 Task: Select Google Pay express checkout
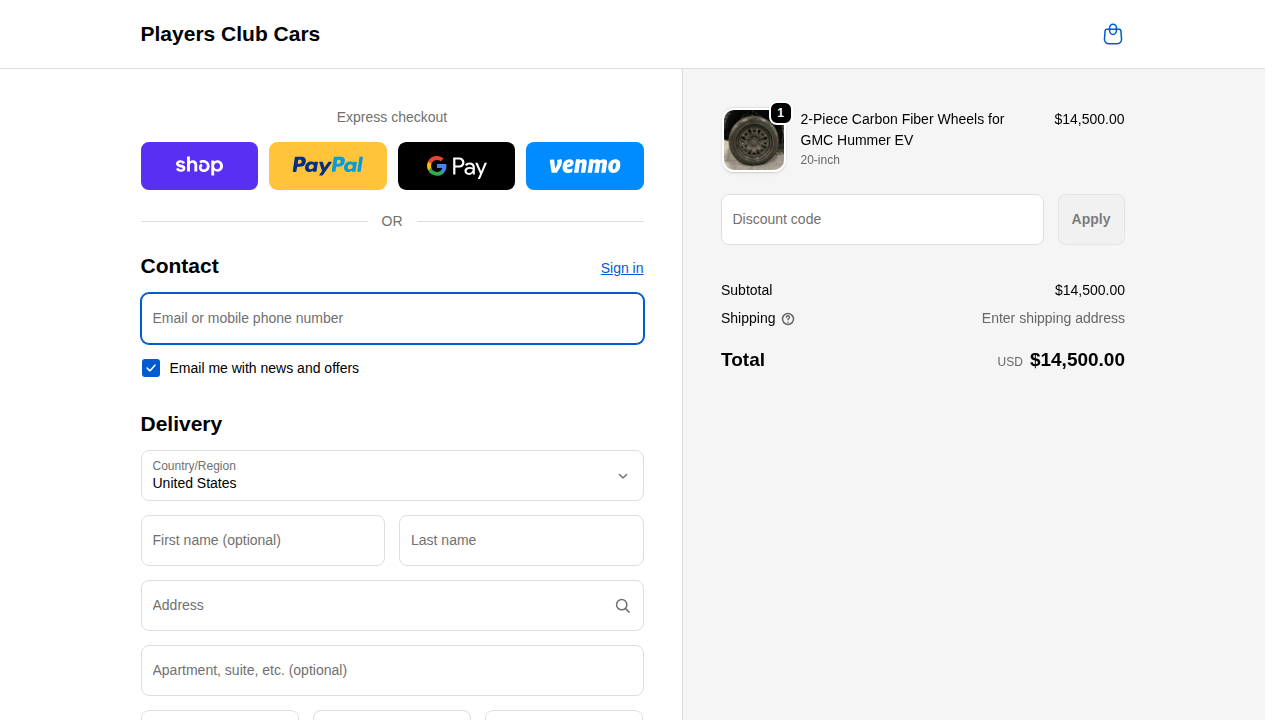(456, 166)
